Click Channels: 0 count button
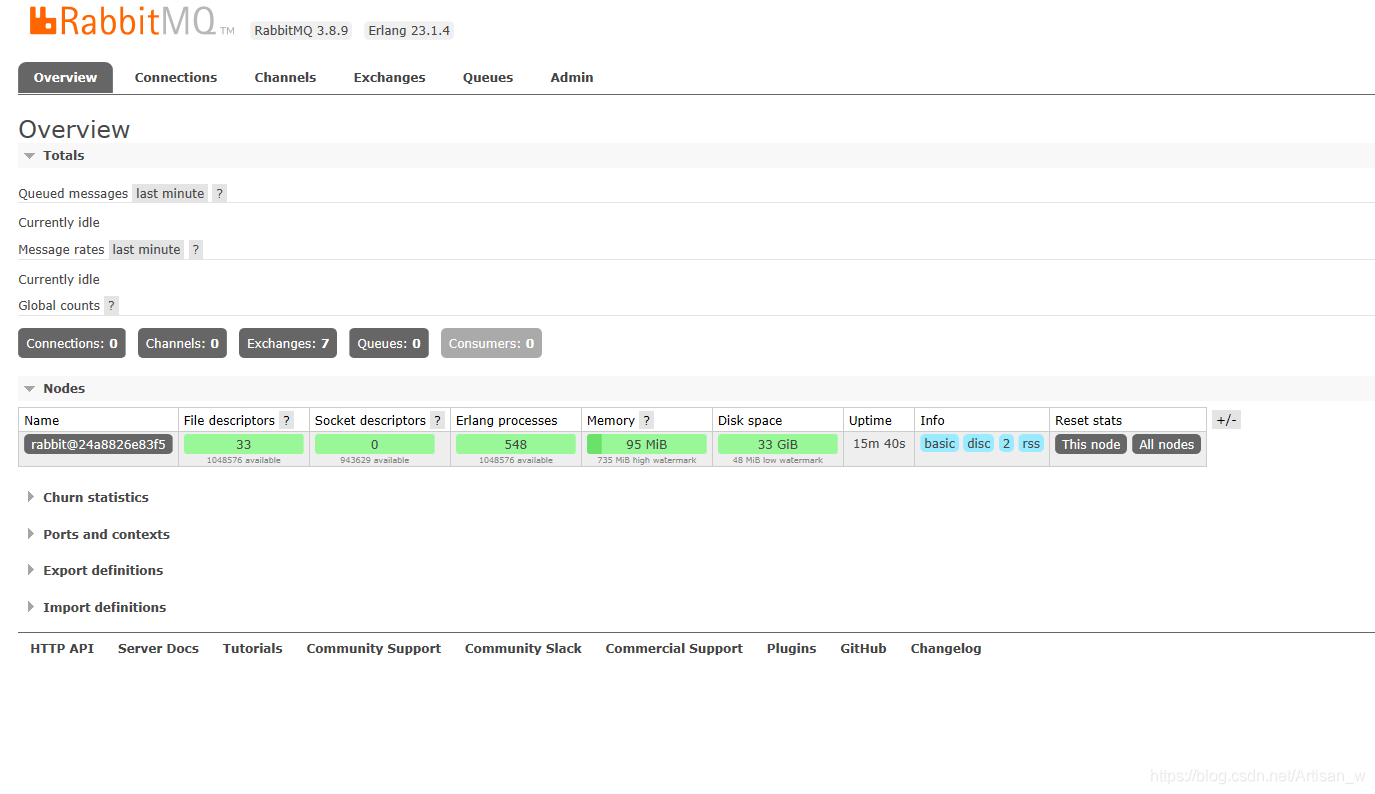 182,344
